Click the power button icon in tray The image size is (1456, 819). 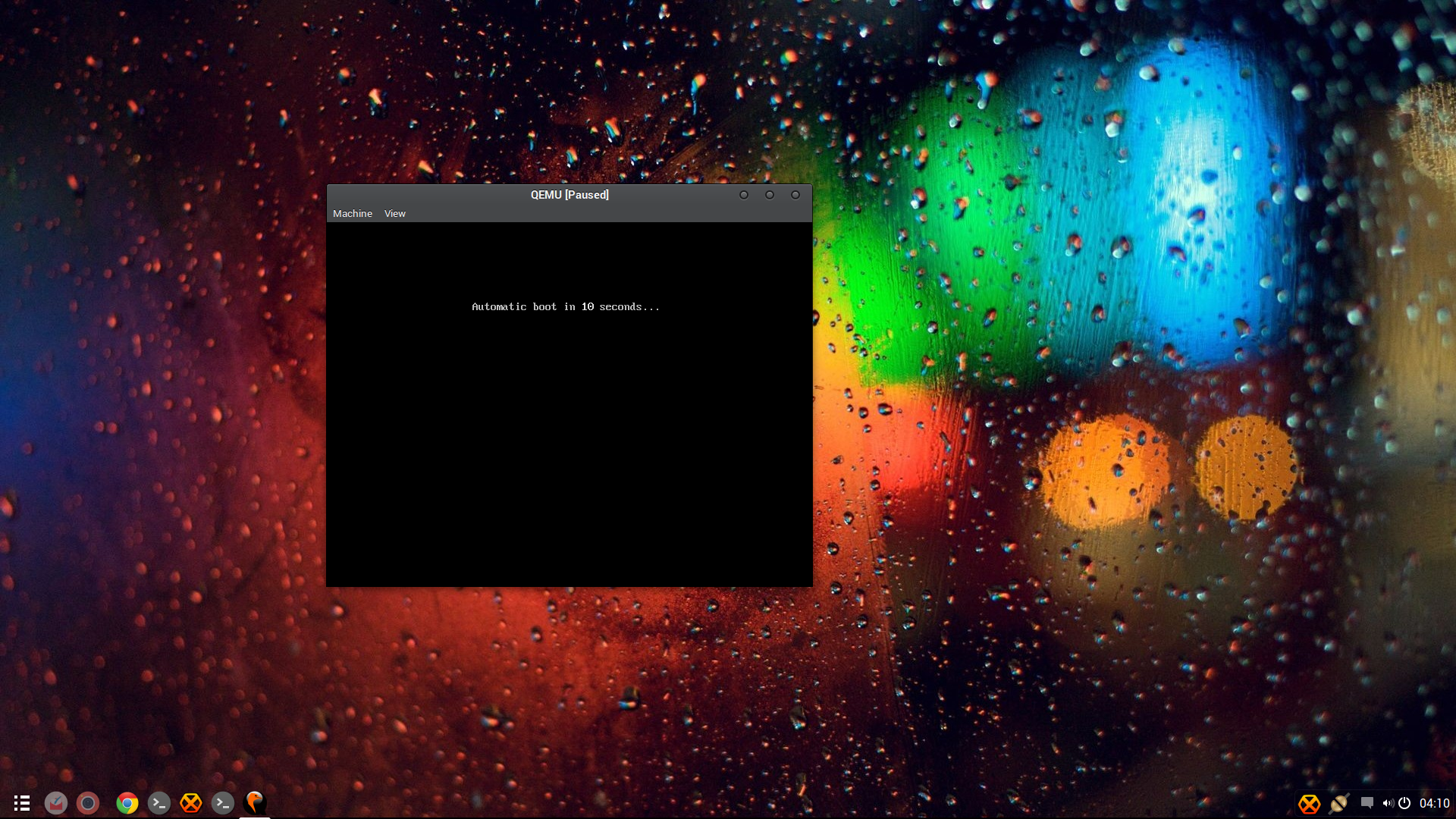click(x=1404, y=803)
